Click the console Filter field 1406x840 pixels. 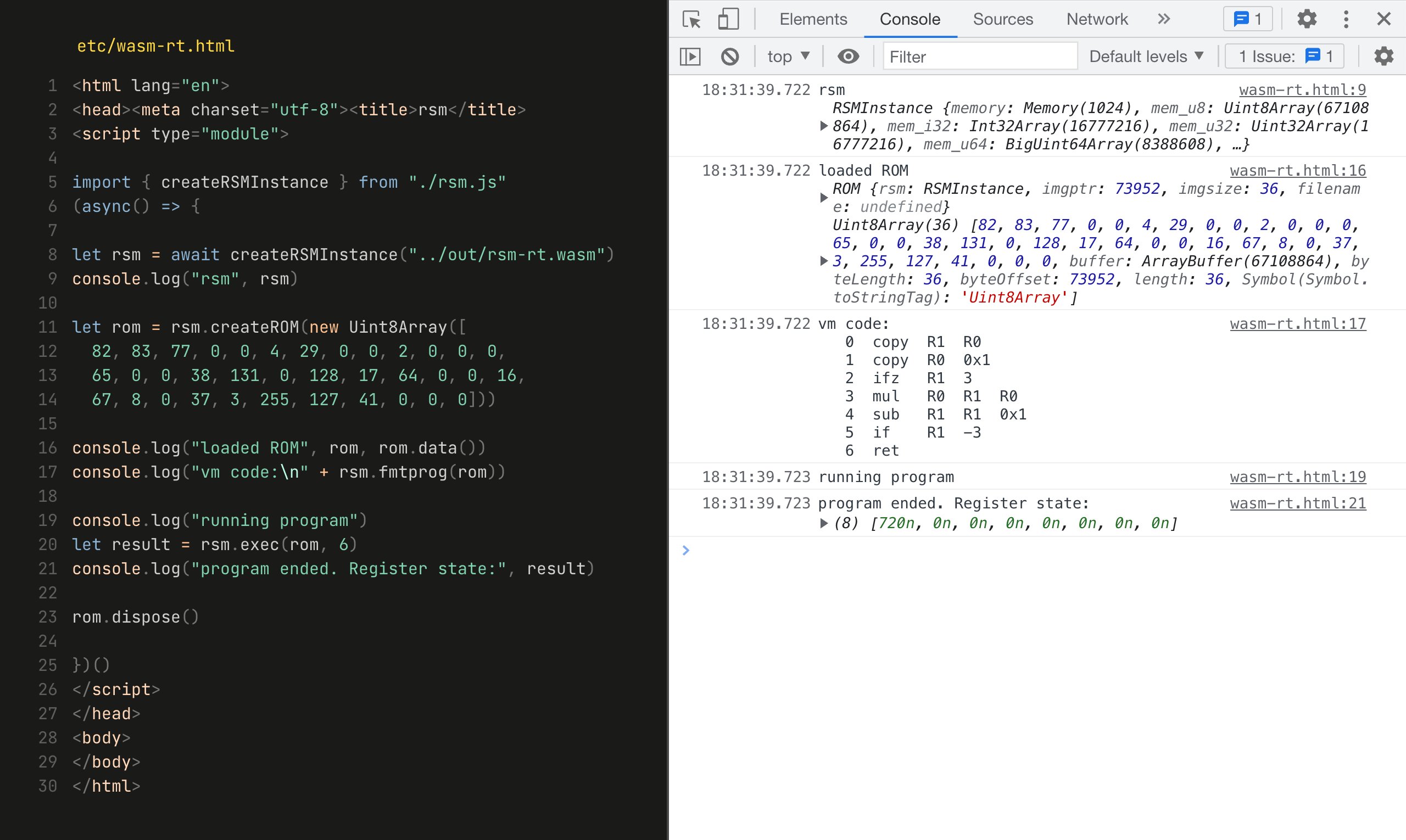981,56
